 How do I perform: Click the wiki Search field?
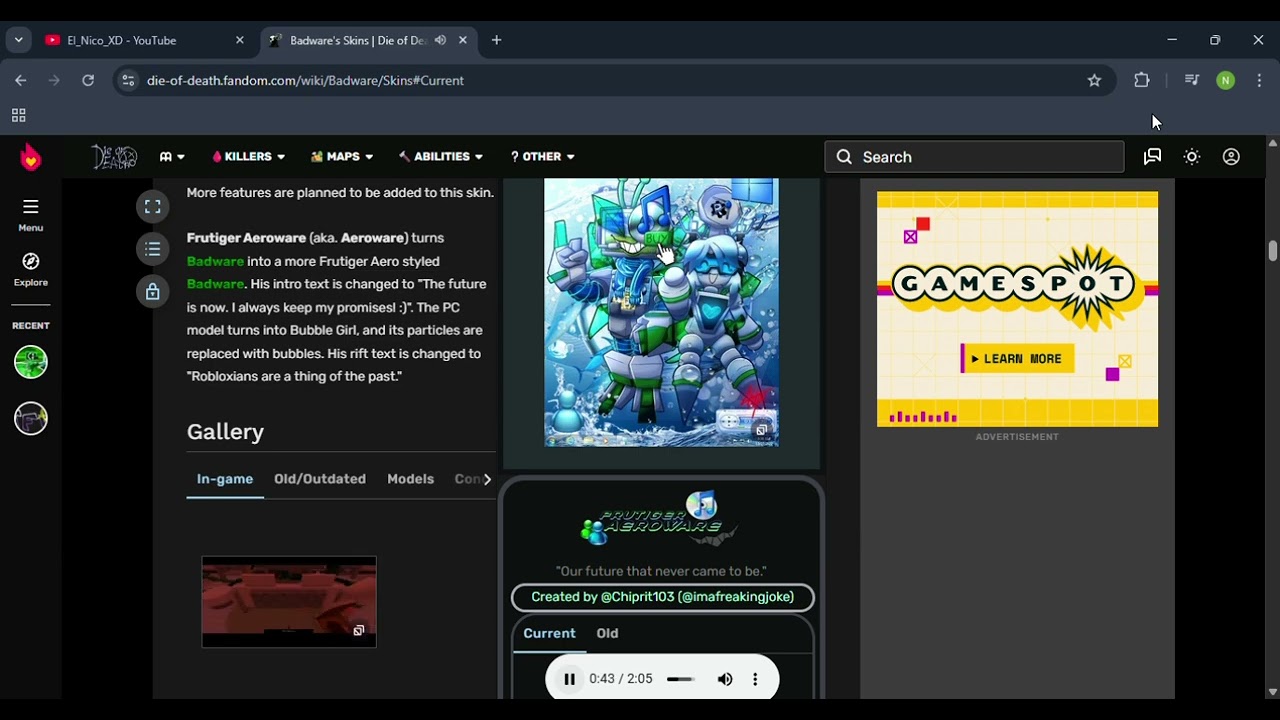[975, 157]
